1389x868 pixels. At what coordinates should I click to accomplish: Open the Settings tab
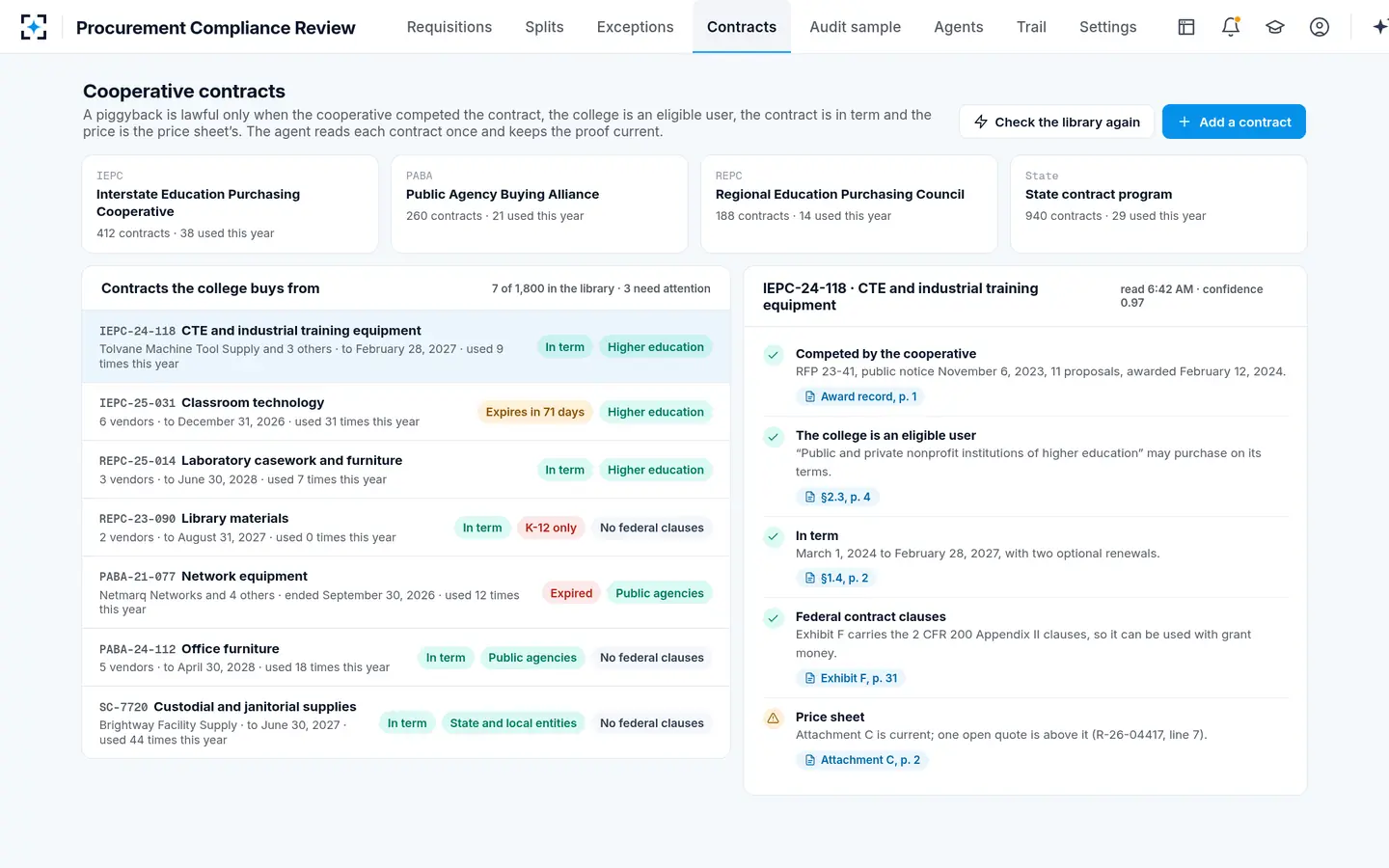[1108, 27]
